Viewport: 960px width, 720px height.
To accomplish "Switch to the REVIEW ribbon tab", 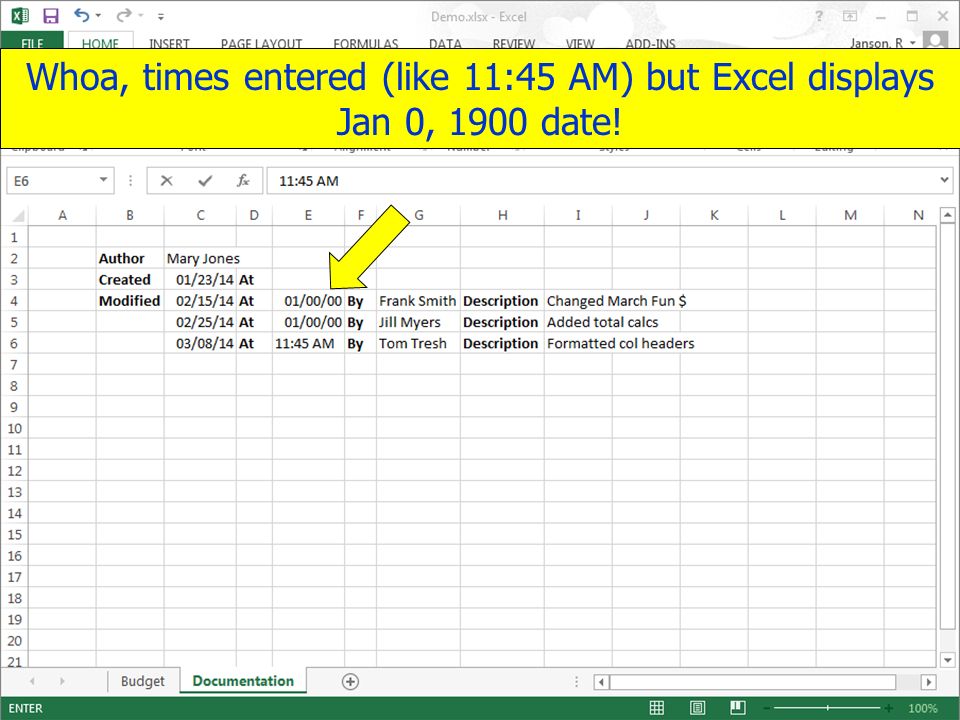I will (x=514, y=42).
